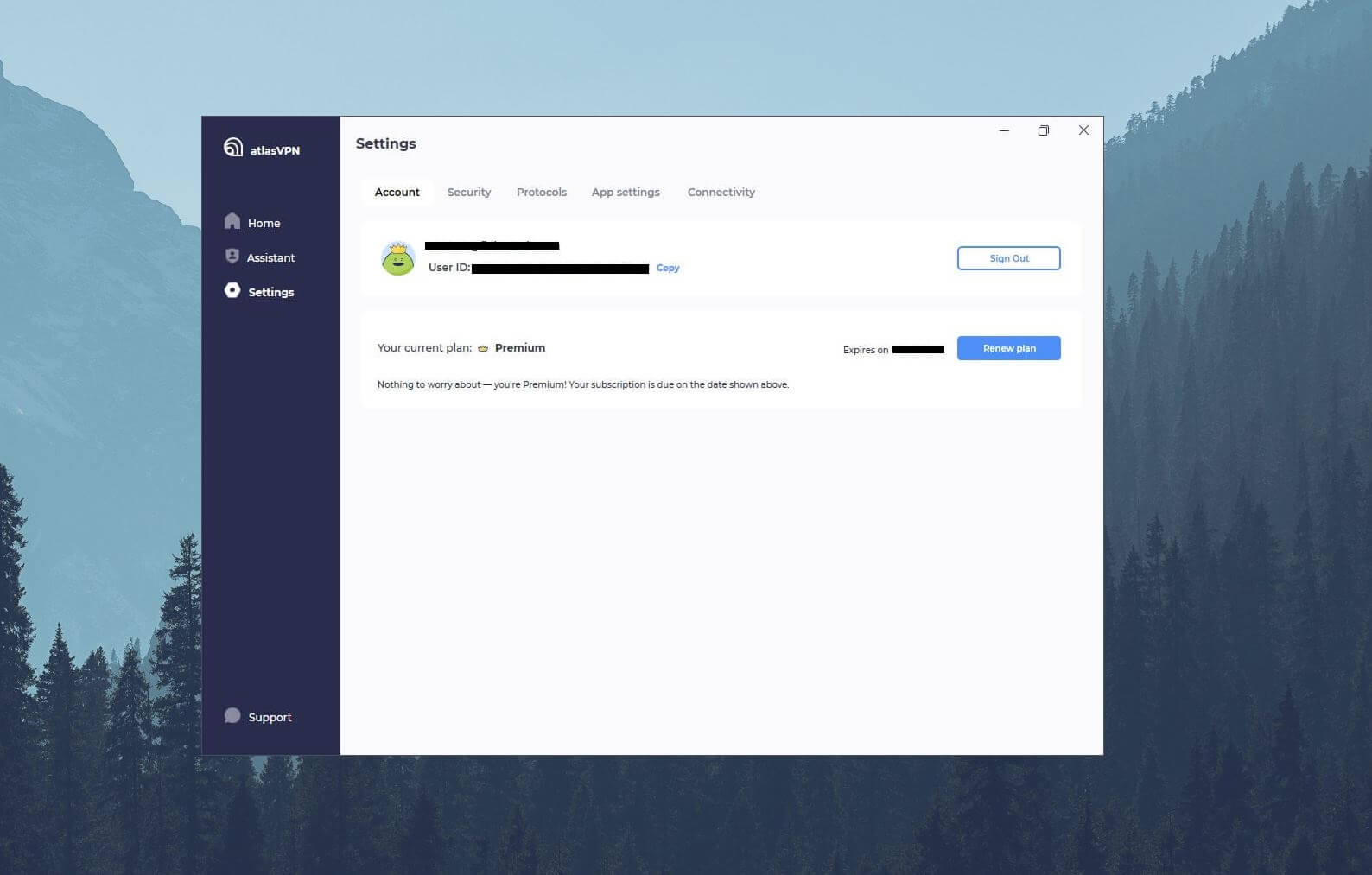Click the Sign Out button
Image resolution: width=1372 pixels, height=875 pixels.
pos(1009,258)
